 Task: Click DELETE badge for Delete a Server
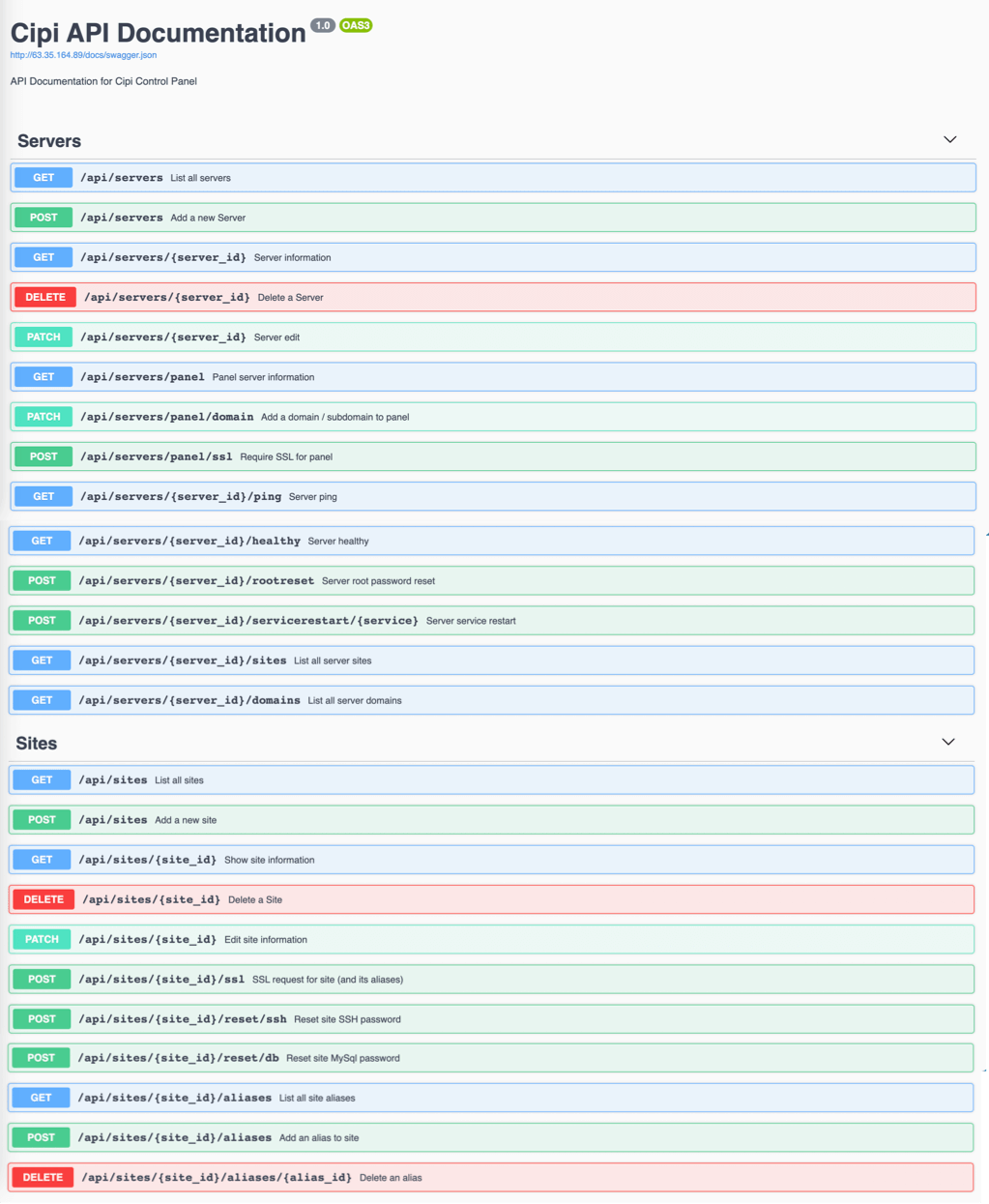(x=44, y=297)
